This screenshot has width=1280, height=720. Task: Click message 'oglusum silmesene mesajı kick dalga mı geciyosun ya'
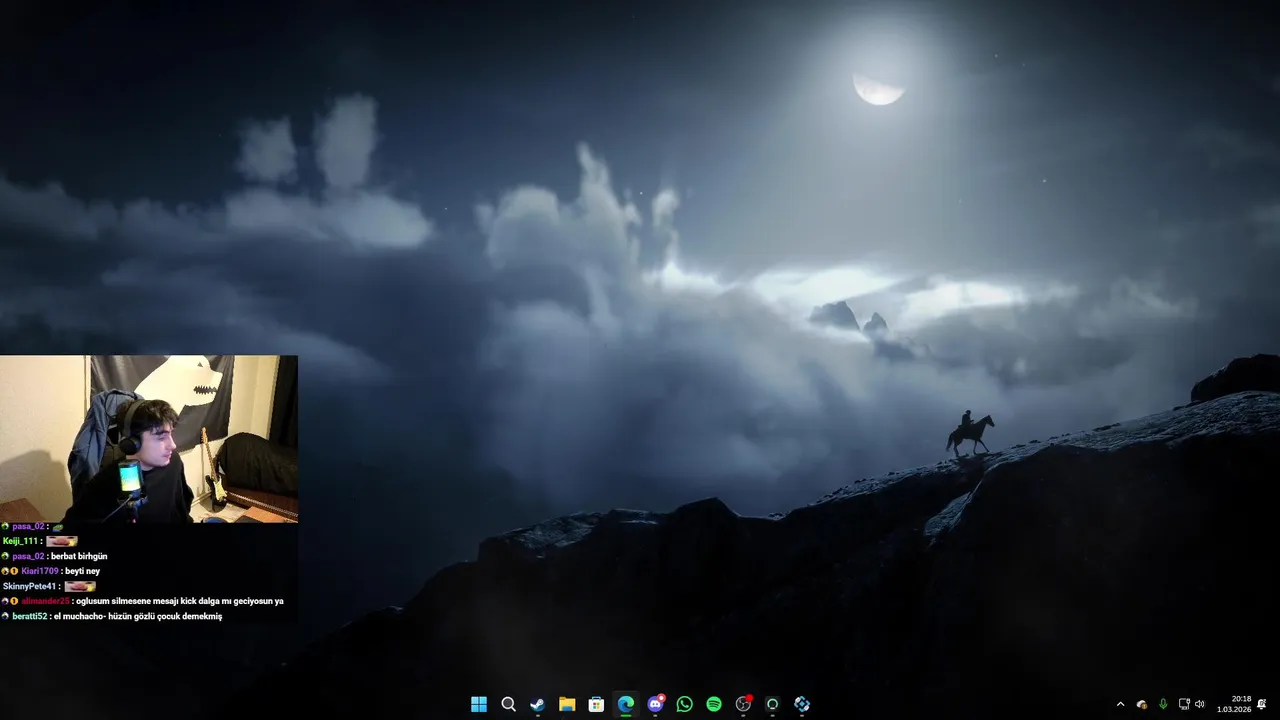point(180,601)
